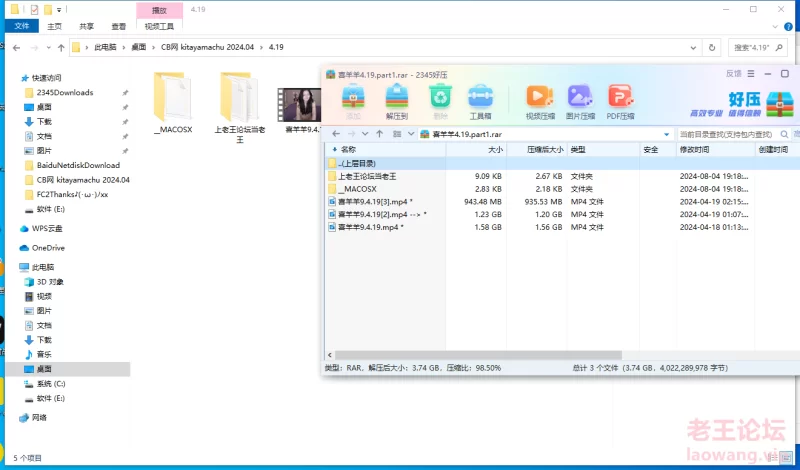Open the history dropdown beside the archive forward arrow
Screen dimensions: 800x470
pos(365,134)
